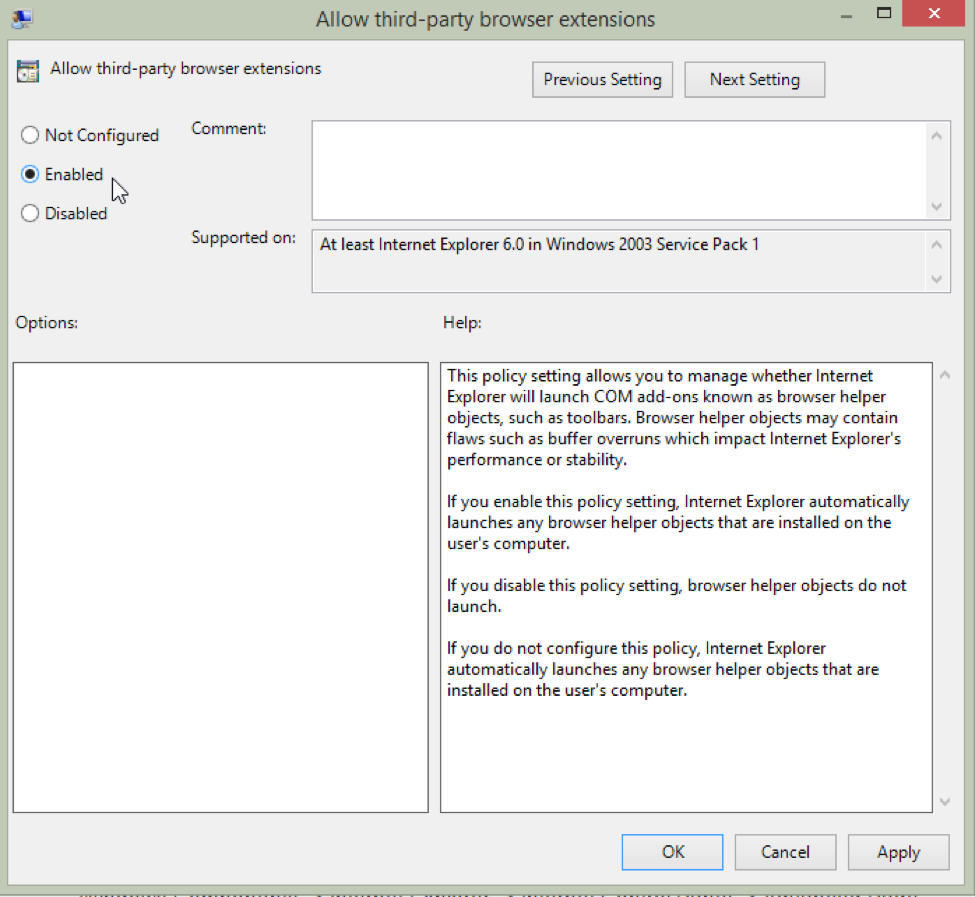Click the Previous Setting button

pyautogui.click(x=602, y=79)
